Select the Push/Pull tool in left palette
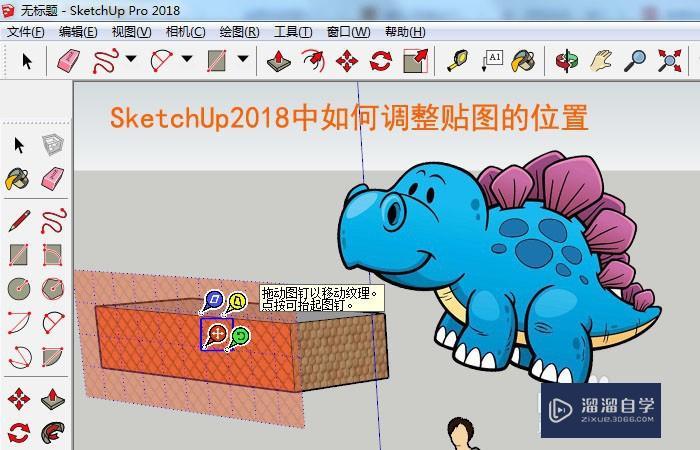Viewport: 700px width, 450px height. 53,399
